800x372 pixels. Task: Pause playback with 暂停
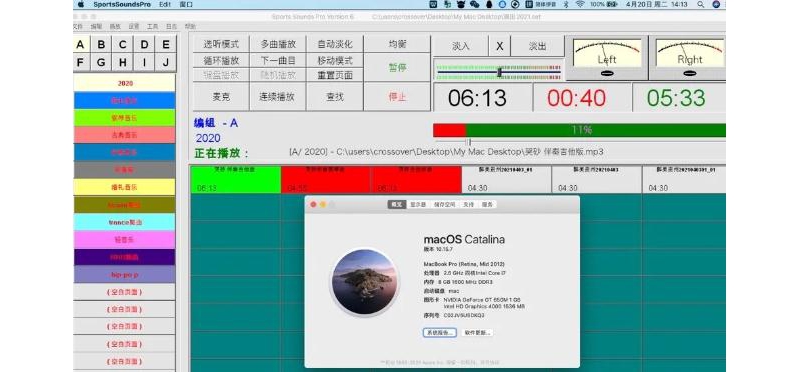pyautogui.click(x=397, y=67)
